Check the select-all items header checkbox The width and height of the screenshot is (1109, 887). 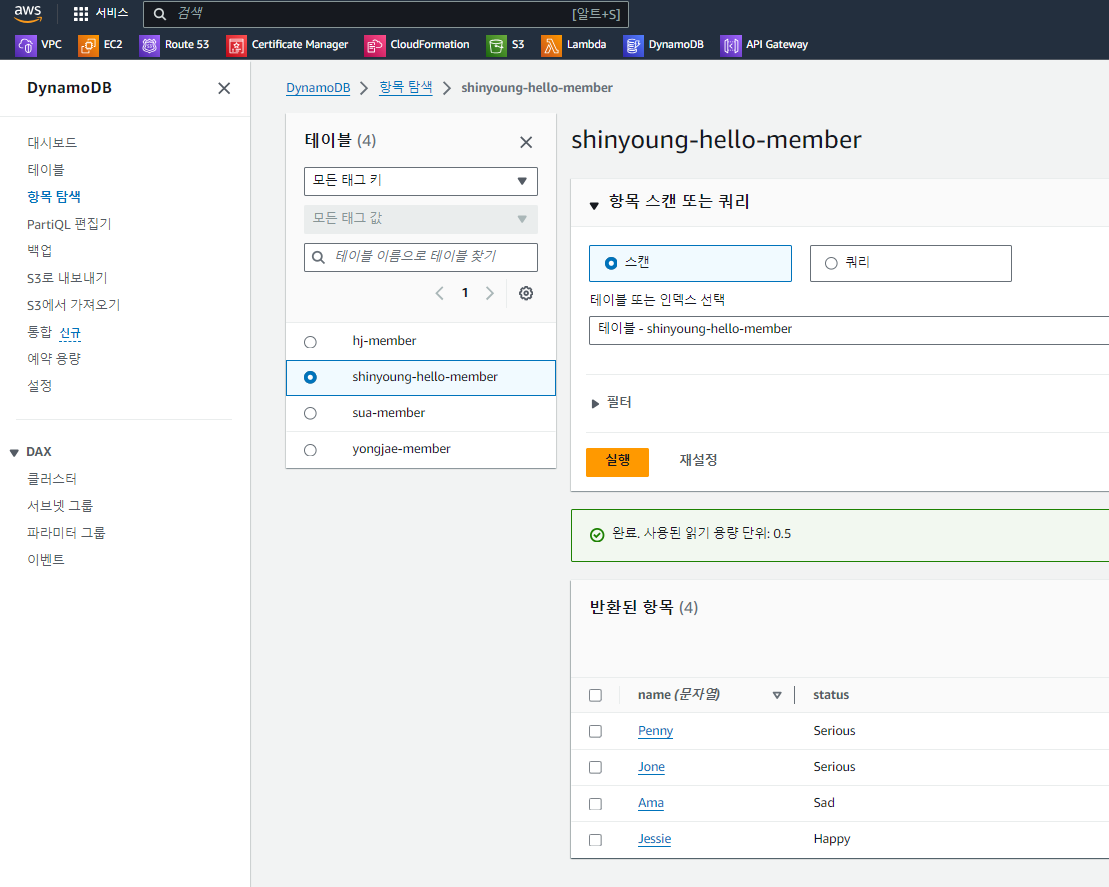[x=596, y=695]
